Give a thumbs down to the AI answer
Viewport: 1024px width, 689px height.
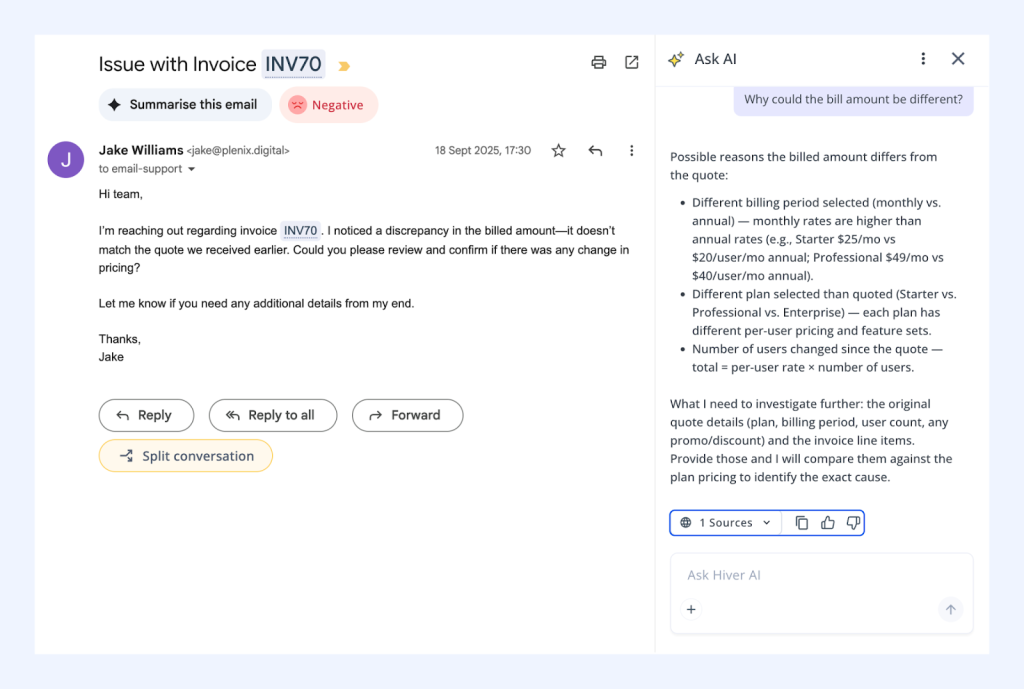pyautogui.click(x=853, y=522)
